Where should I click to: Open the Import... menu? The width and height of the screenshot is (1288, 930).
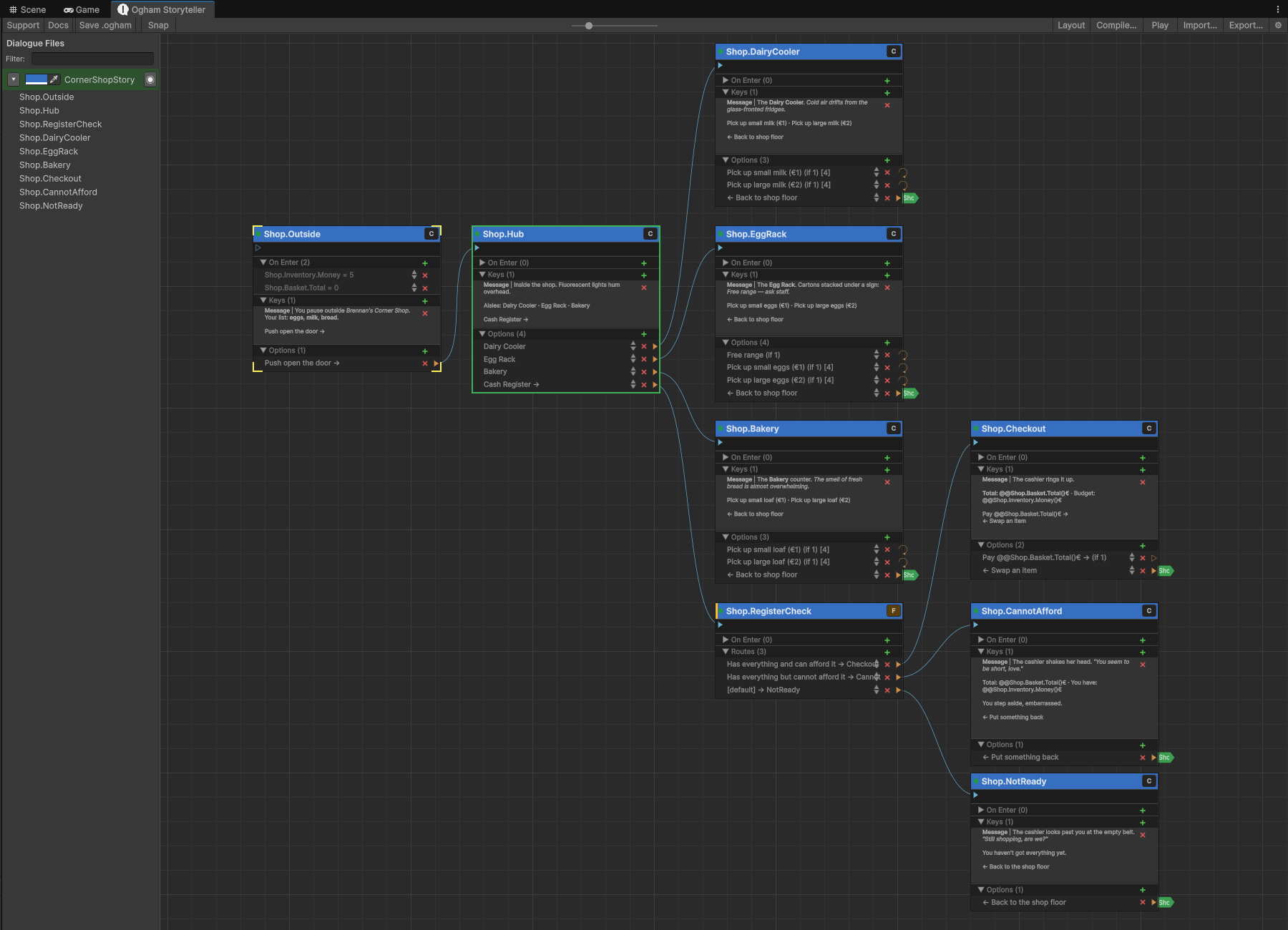1200,25
